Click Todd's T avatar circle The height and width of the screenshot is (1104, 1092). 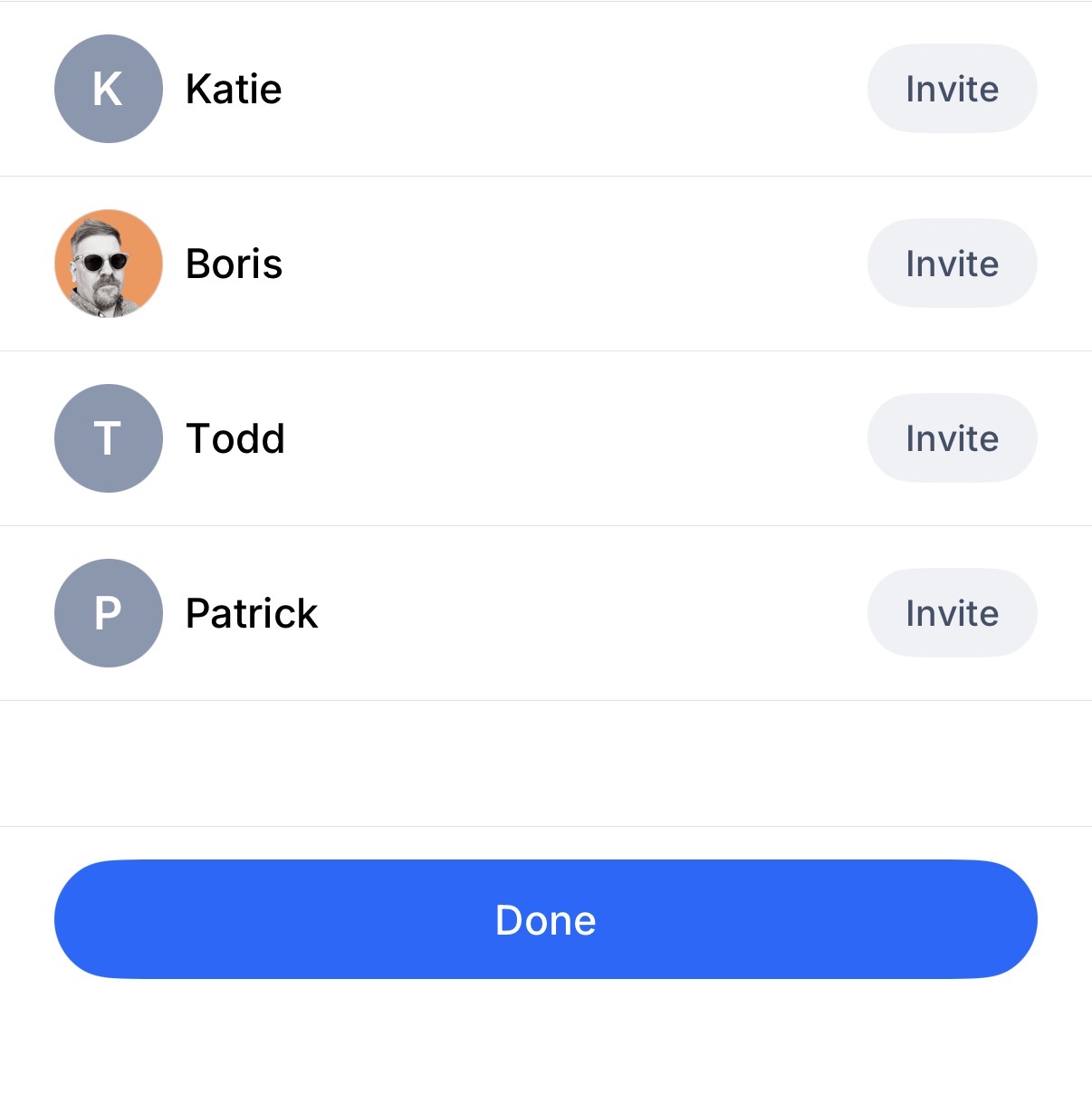point(109,438)
